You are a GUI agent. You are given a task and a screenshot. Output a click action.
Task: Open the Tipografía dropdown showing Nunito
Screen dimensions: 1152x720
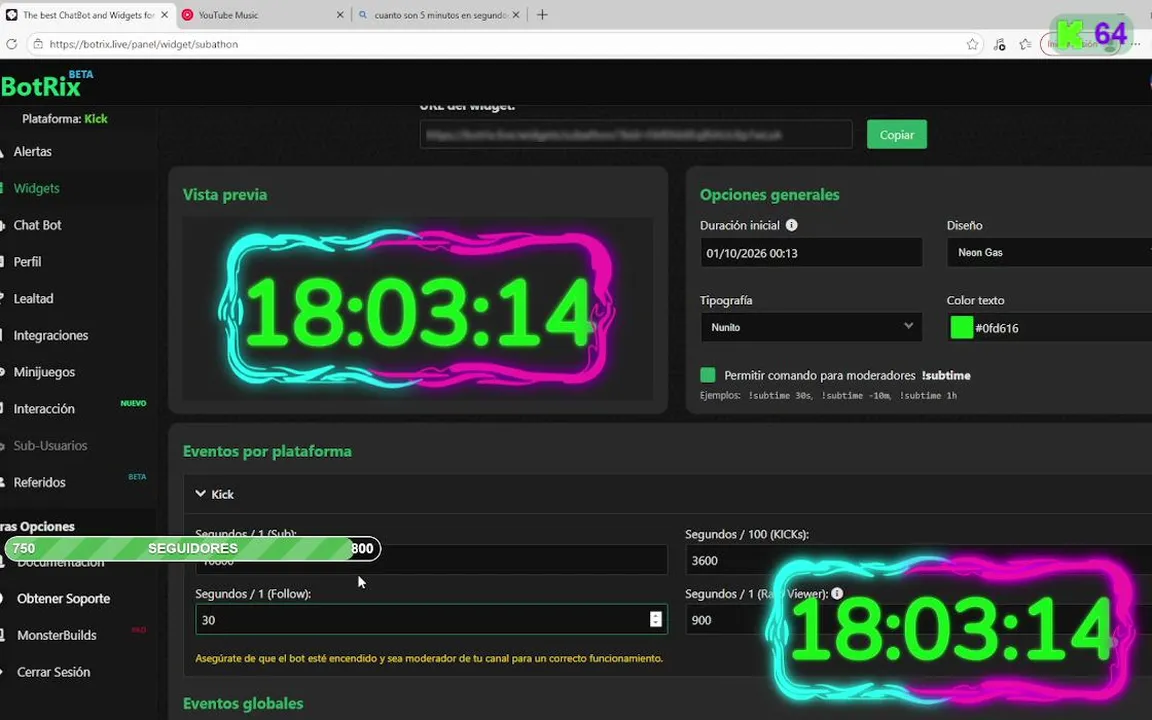click(x=810, y=327)
